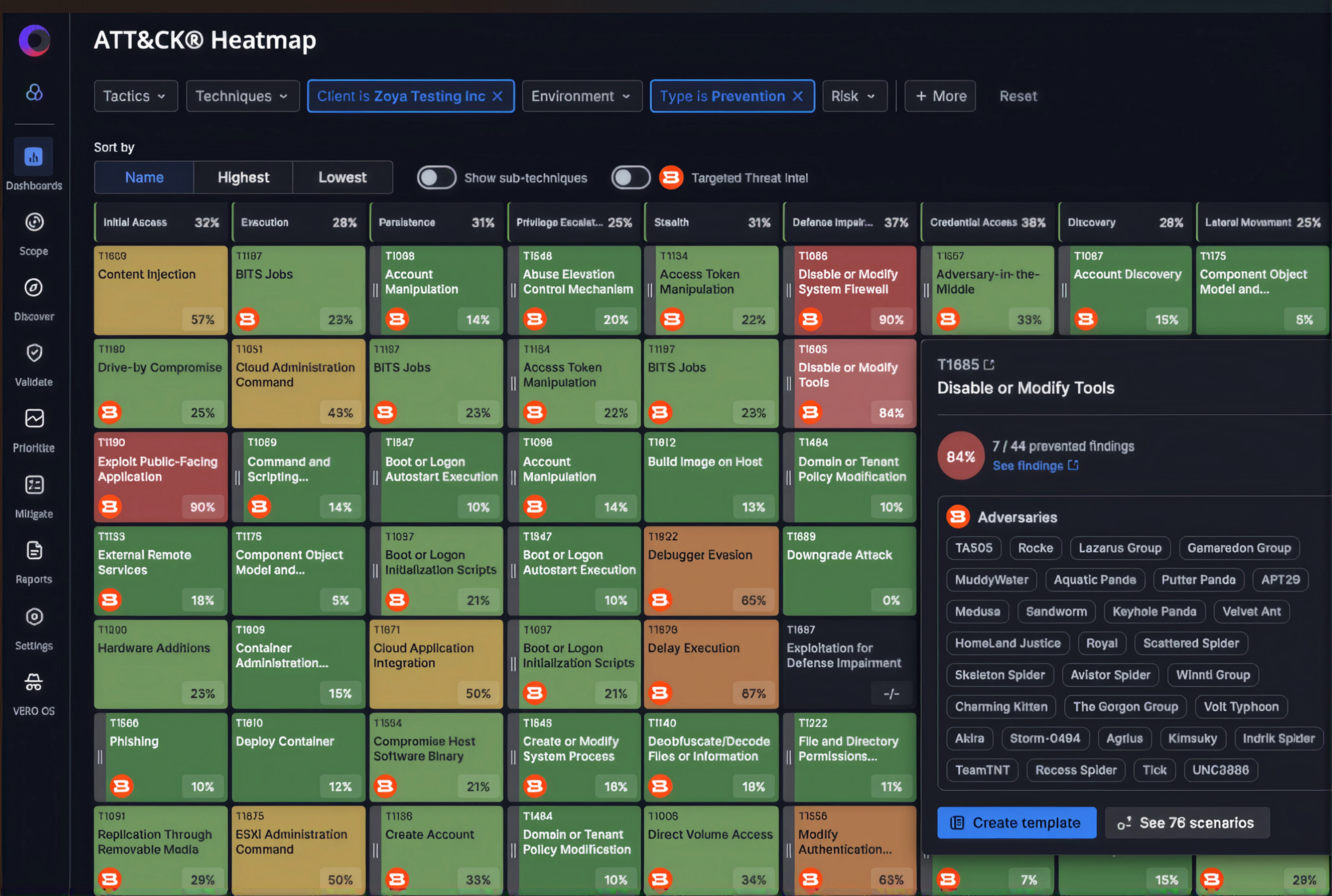Expand the Risk dropdown
Viewport: 1332px width, 896px height.
click(x=855, y=96)
